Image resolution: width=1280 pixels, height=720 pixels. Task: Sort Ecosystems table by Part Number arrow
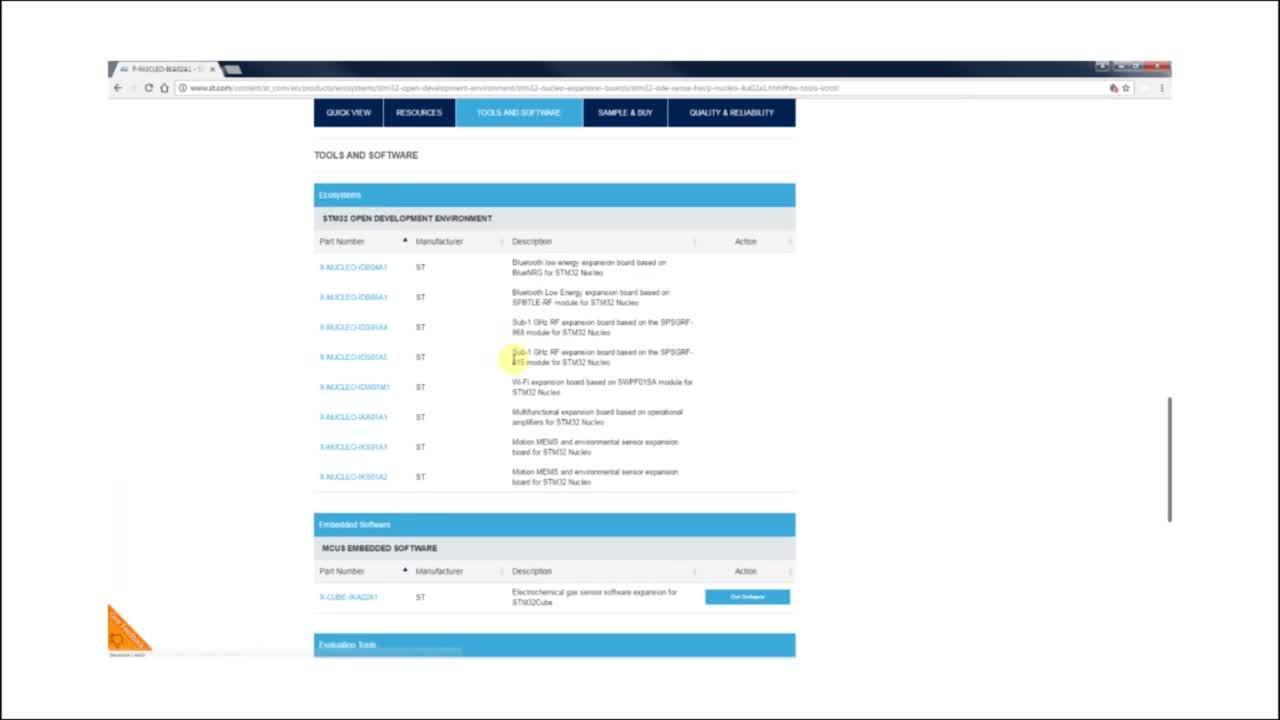coord(405,241)
